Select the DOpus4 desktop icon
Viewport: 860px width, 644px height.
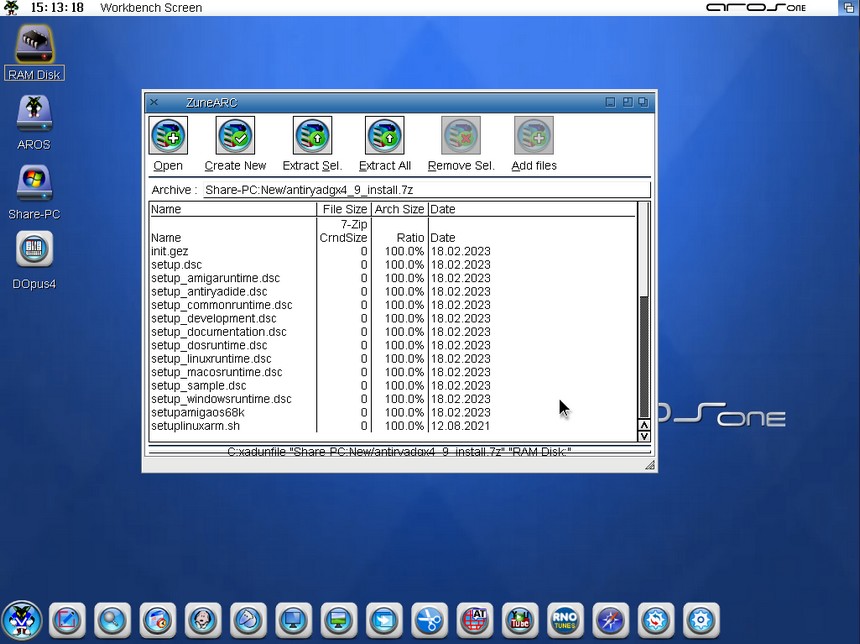tap(34, 252)
